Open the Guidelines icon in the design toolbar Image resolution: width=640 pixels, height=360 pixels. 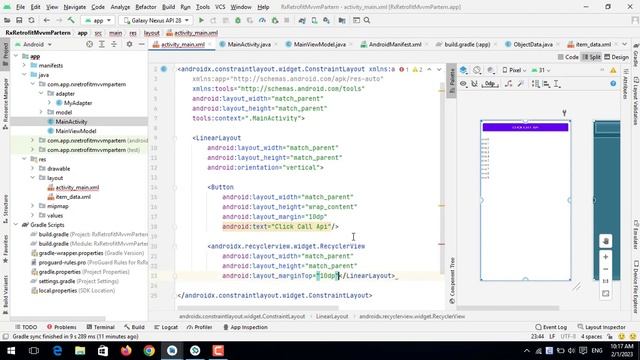557,84
